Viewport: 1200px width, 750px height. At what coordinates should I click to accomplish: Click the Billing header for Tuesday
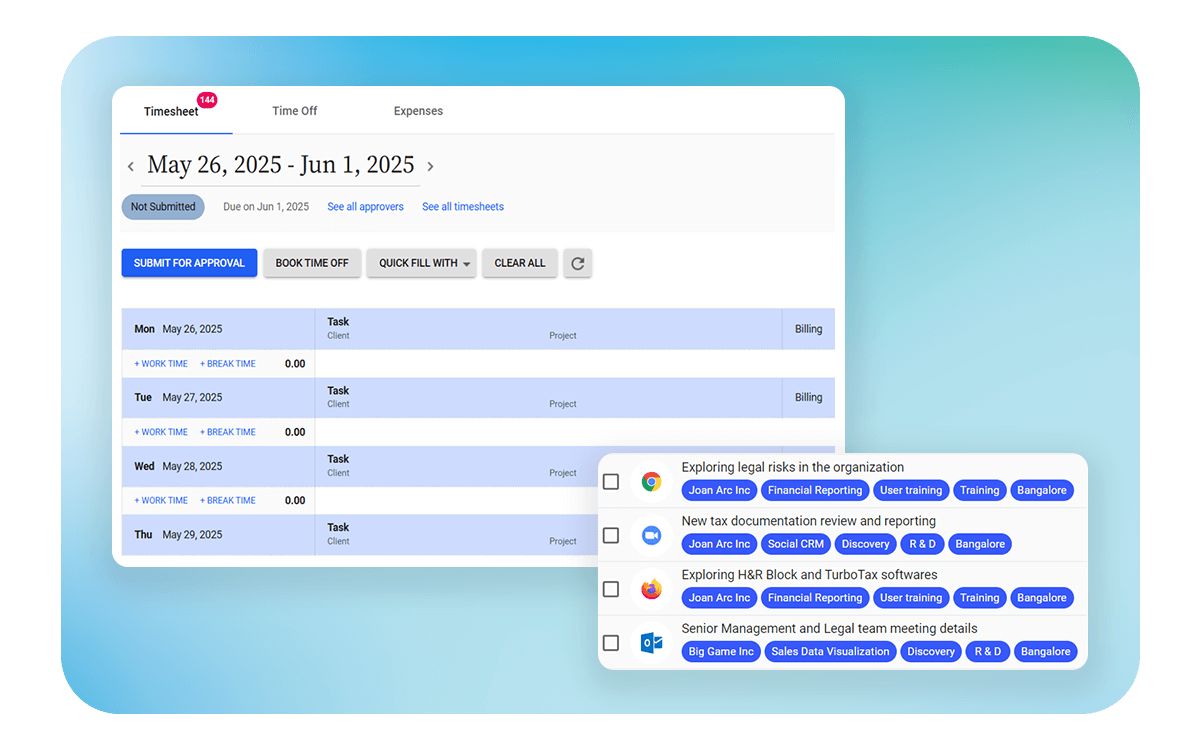[809, 397]
